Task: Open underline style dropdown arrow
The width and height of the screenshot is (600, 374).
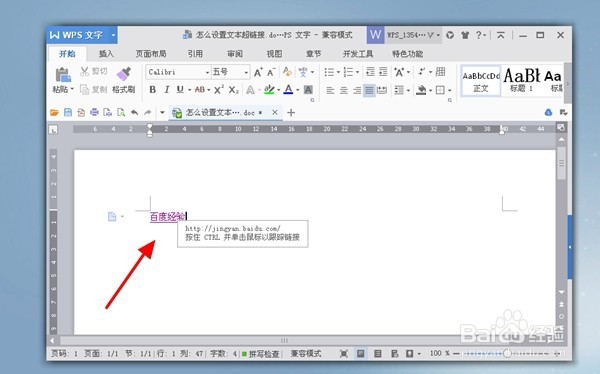Action: [189, 90]
